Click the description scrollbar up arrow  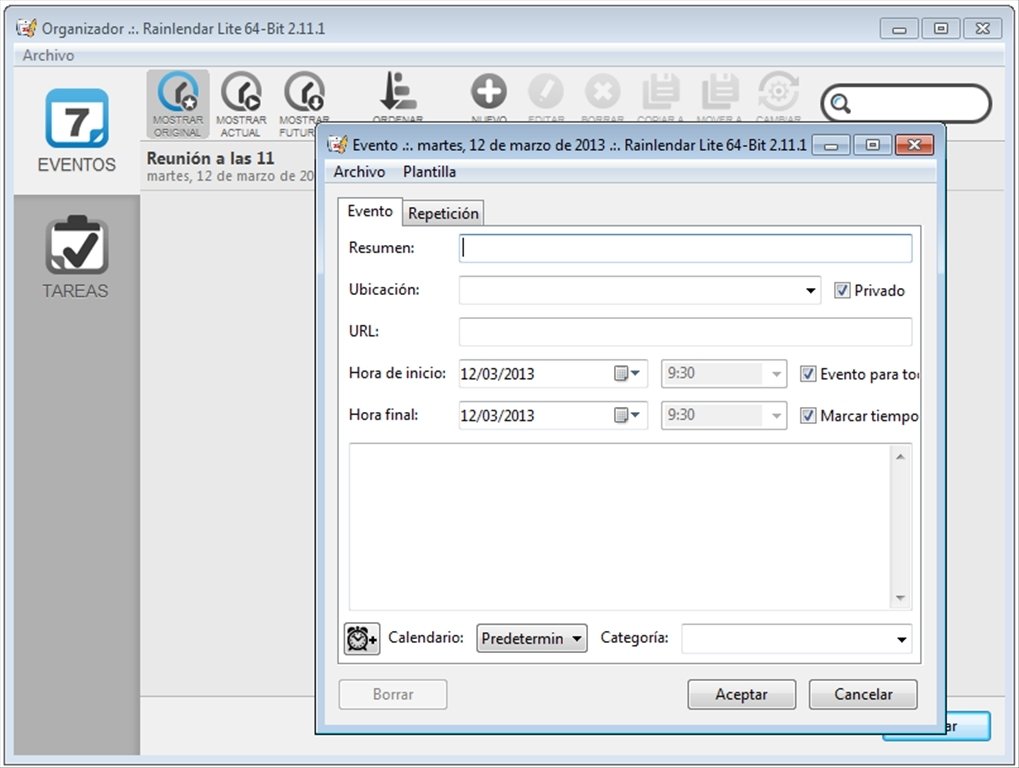(900, 457)
